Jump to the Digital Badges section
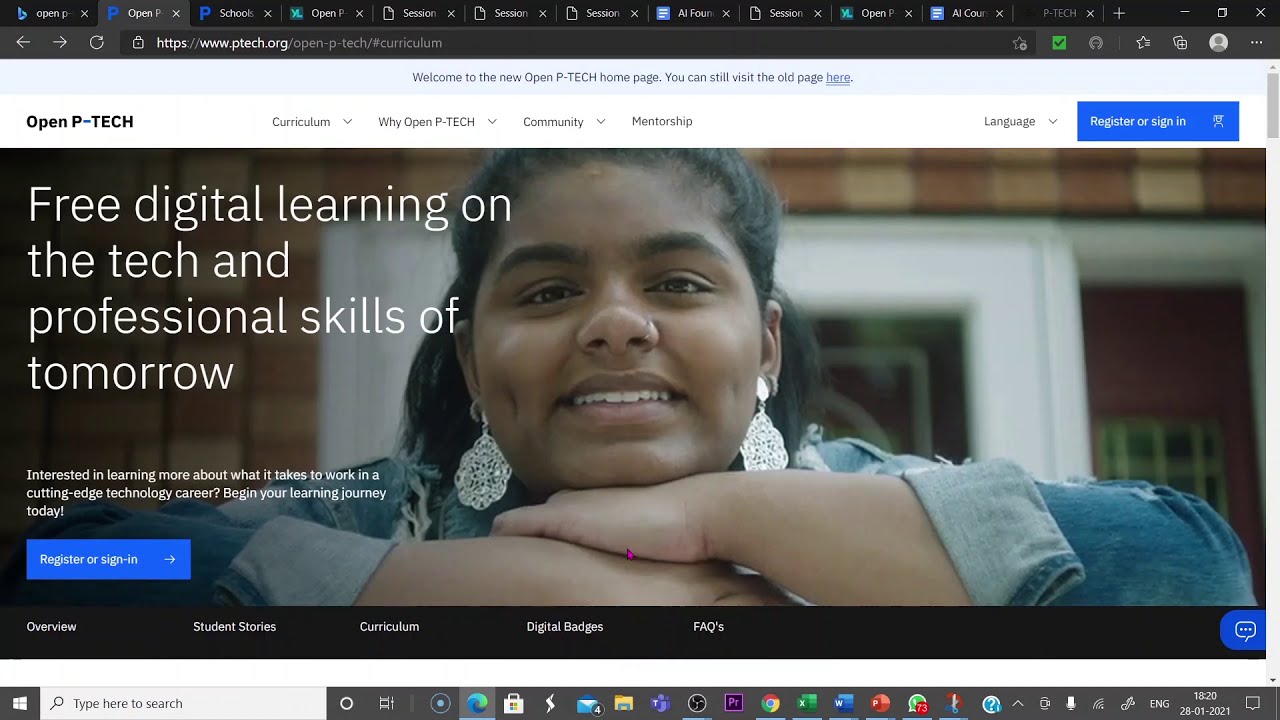Viewport: 1280px width, 720px height. [565, 627]
